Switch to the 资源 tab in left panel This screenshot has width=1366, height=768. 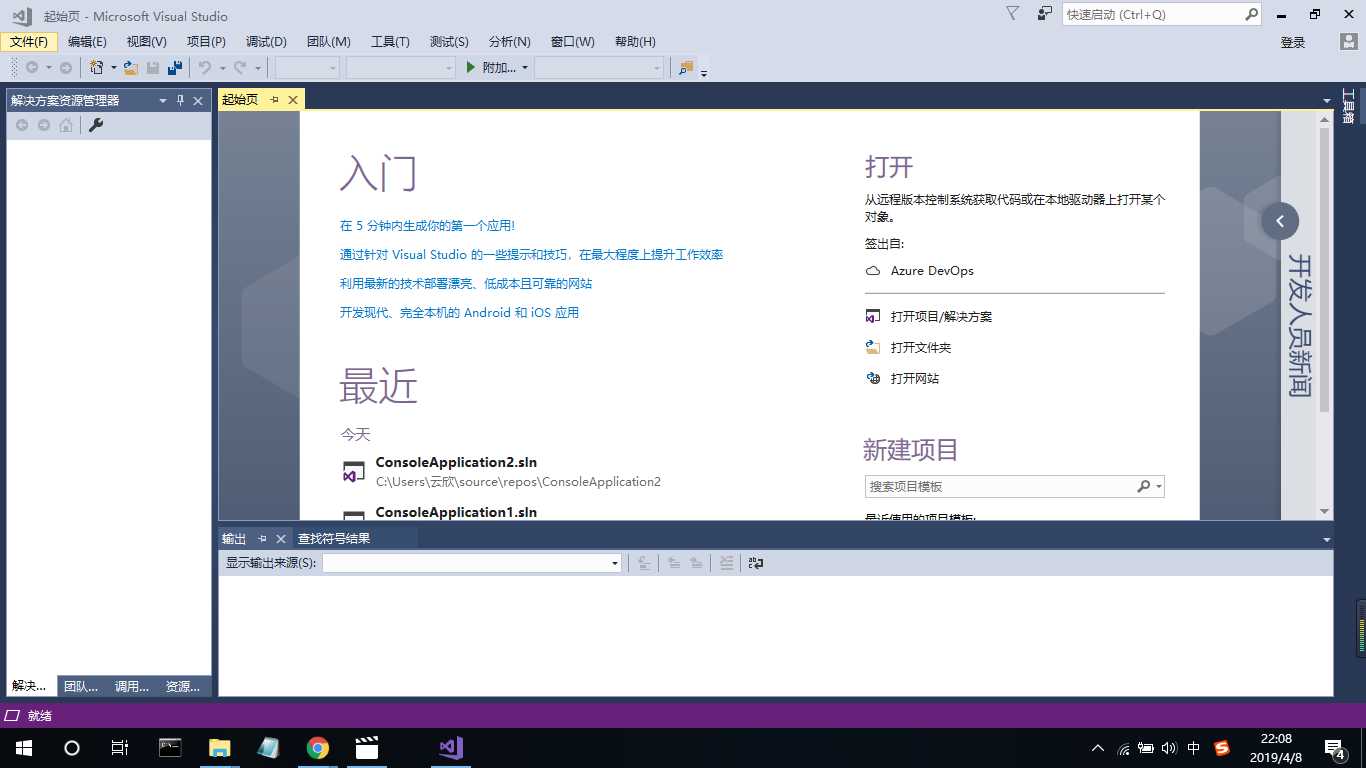click(183, 686)
